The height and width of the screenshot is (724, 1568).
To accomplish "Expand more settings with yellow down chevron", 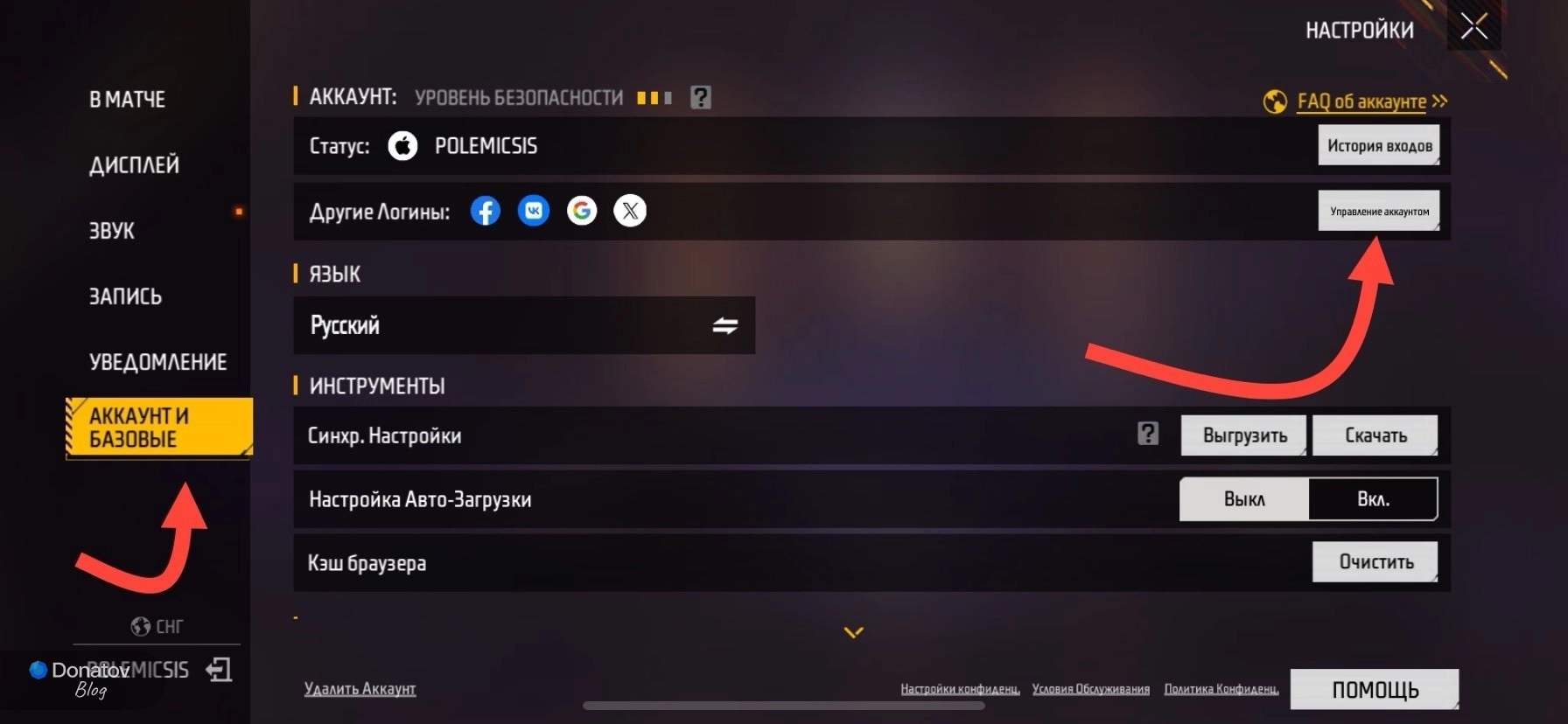I will click(854, 632).
